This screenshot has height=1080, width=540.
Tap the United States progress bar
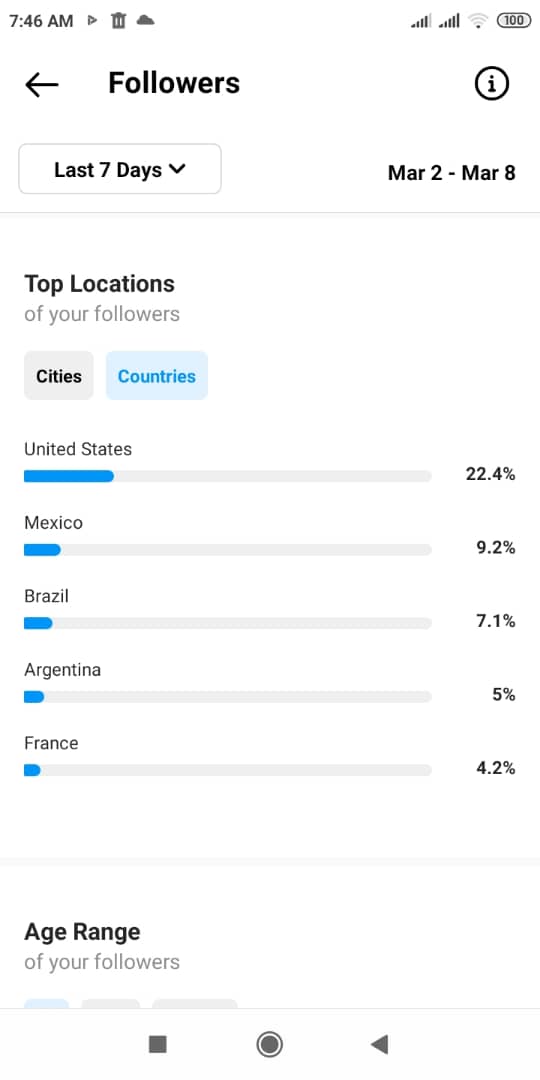coord(227,476)
